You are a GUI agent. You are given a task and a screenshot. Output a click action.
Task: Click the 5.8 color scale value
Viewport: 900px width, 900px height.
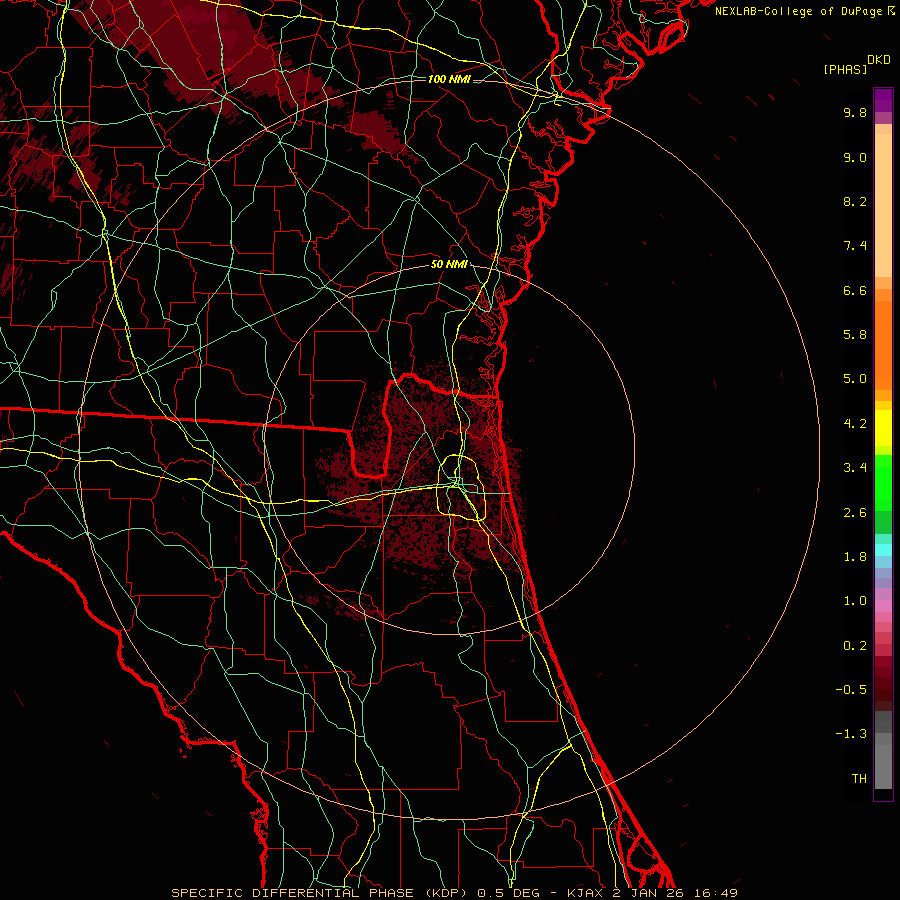point(855,335)
